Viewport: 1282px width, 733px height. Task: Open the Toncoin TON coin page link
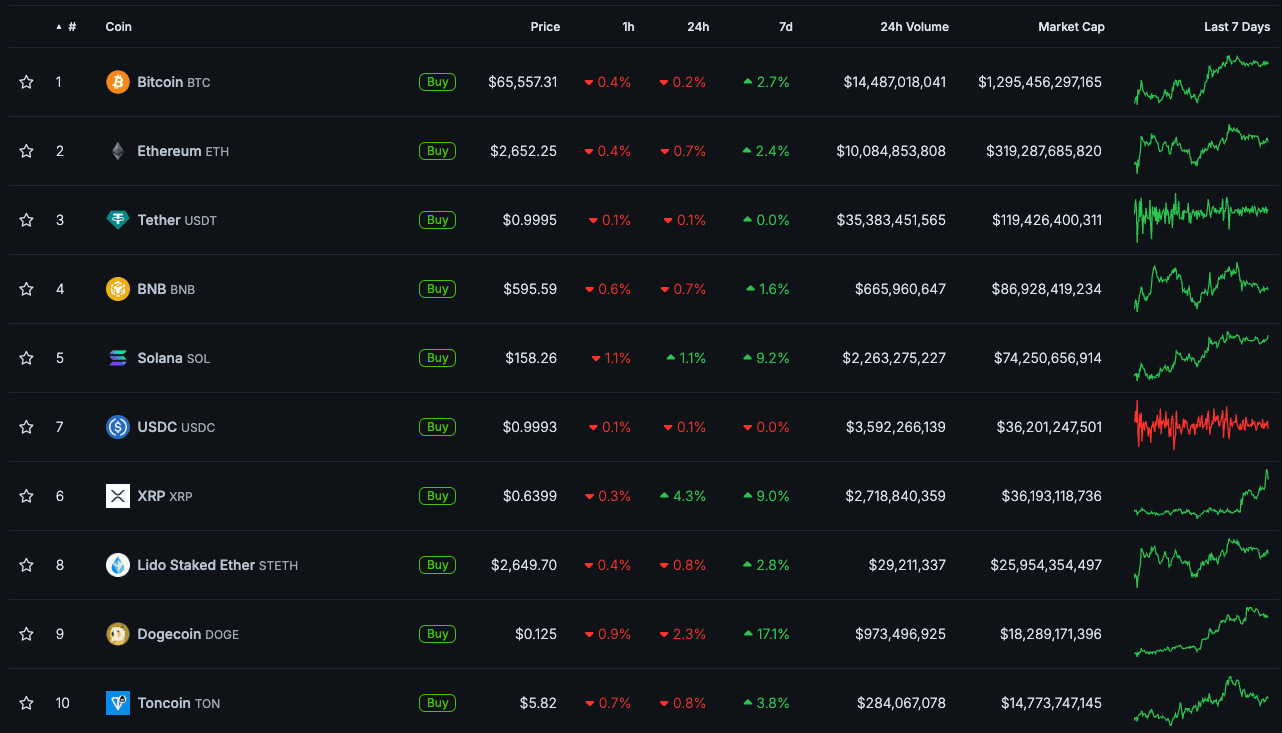point(179,703)
